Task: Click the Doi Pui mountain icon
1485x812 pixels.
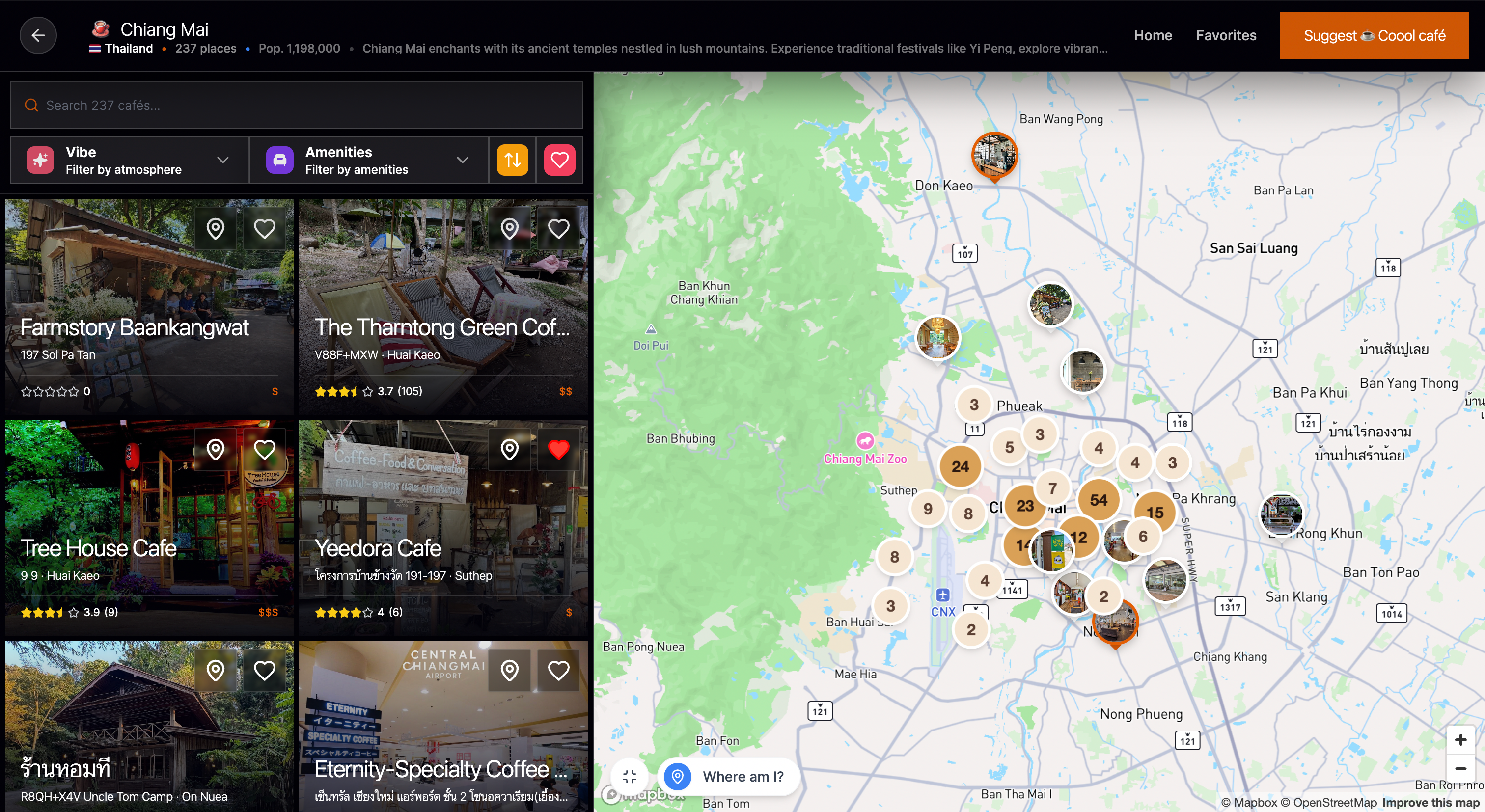Action: click(651, 329)
